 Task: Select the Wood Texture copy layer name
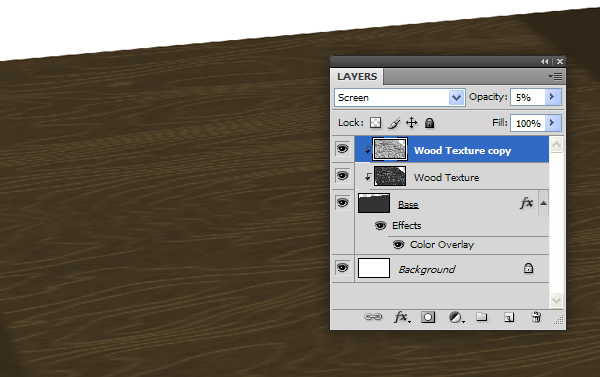(462, 150)
